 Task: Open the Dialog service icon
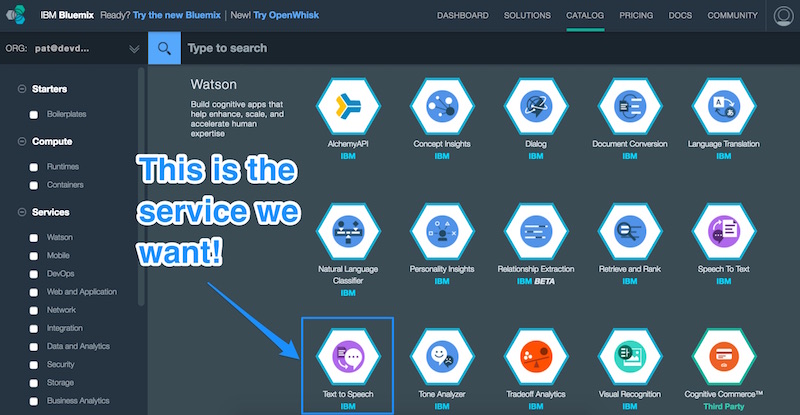[x=536, y=106]
